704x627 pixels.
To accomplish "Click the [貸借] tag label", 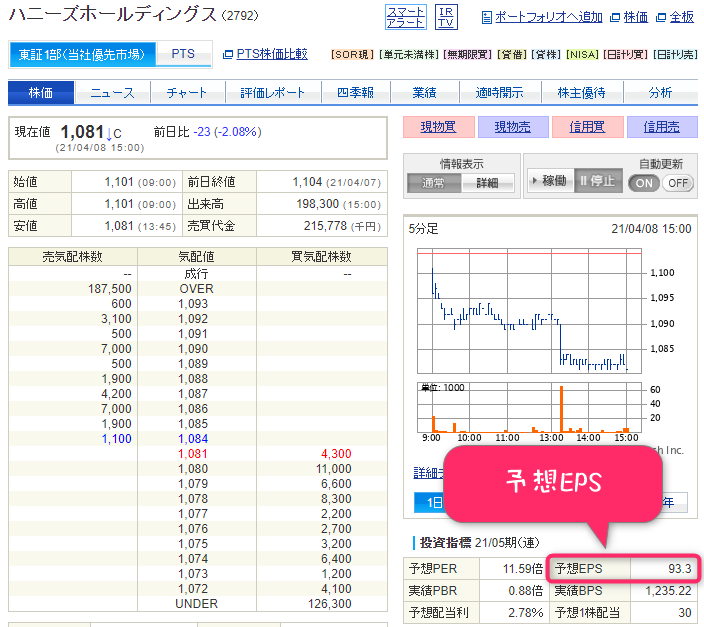I will pyautogui.click(x=512, y=55).
